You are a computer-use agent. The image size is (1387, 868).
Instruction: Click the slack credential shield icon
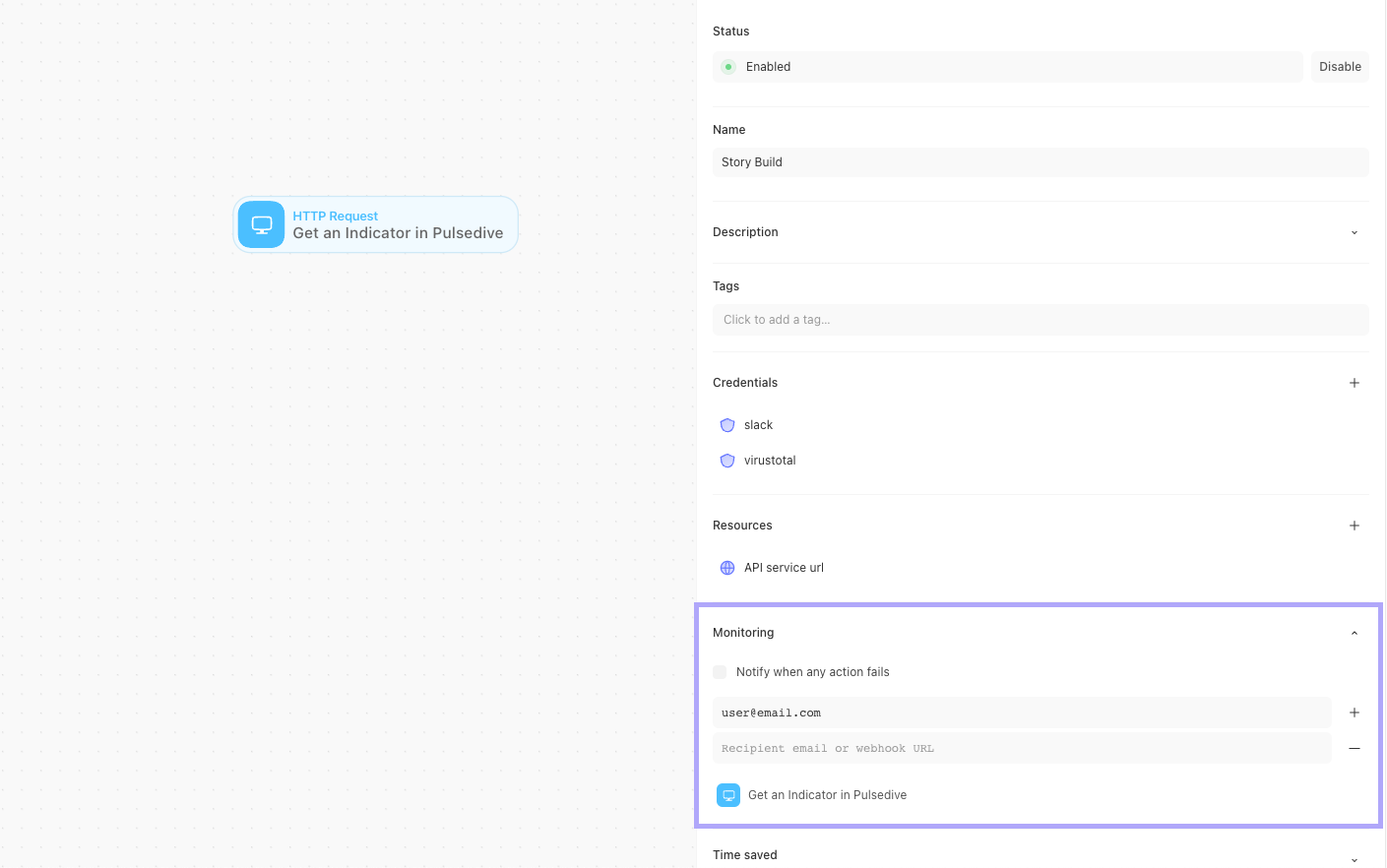tap(727, 425)
